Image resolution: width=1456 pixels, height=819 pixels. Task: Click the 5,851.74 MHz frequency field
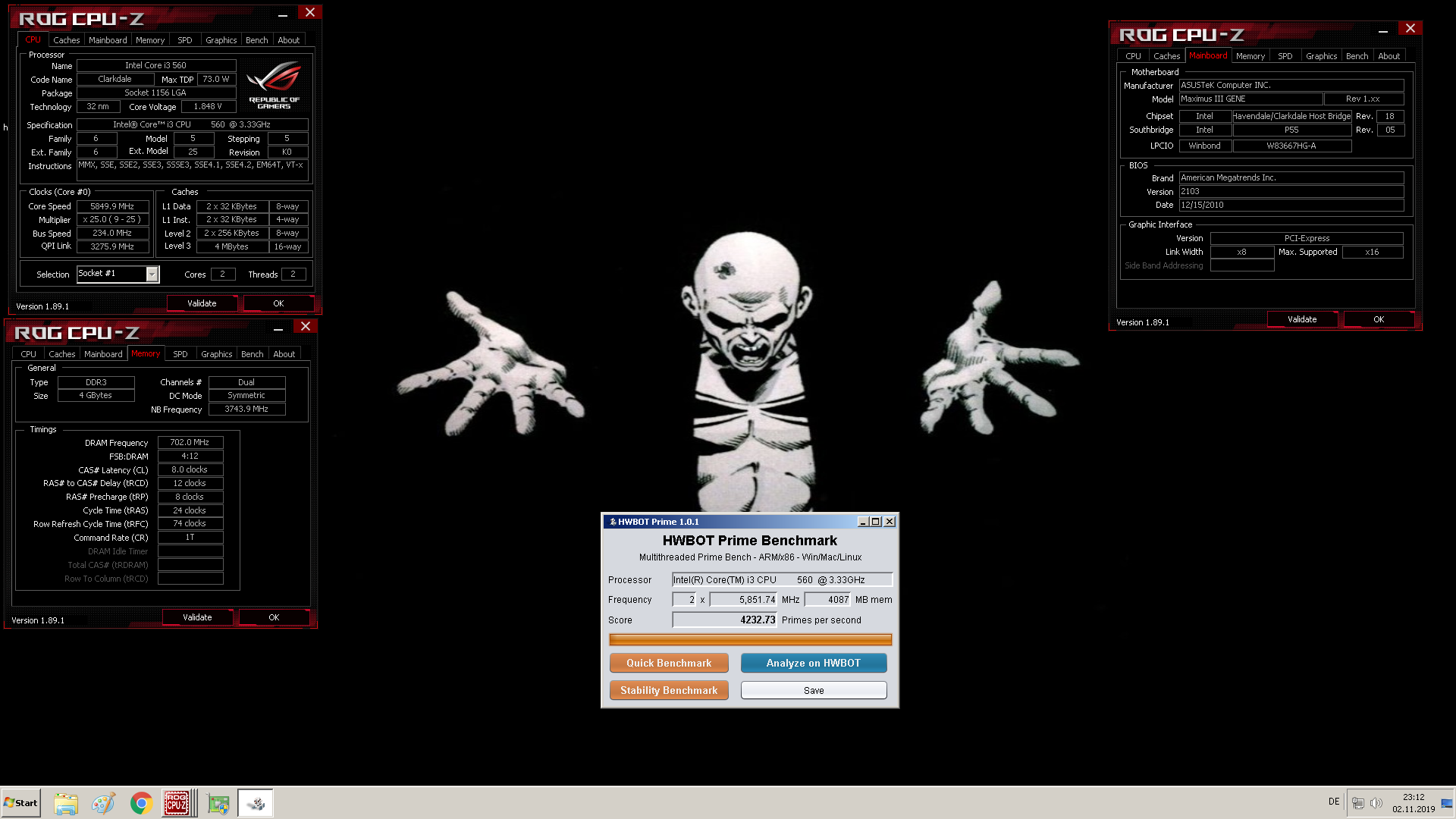[743, 599]
